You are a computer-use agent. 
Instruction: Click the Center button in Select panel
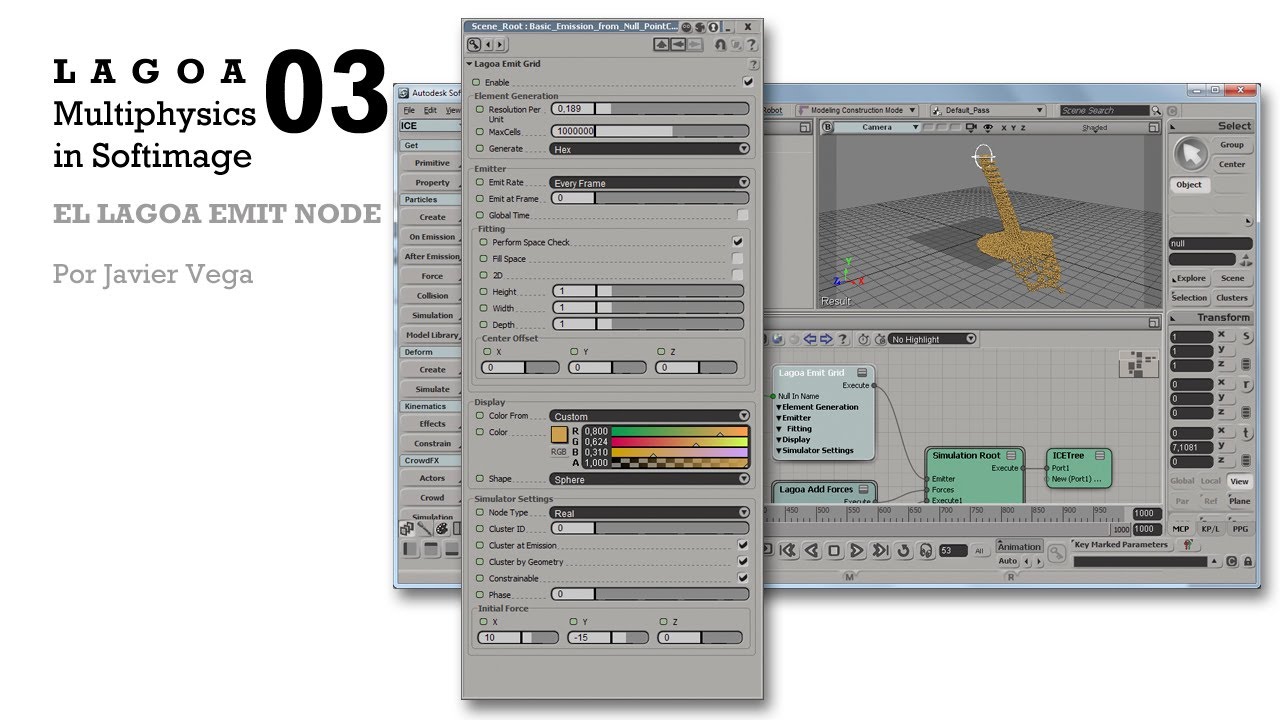(1232, 164)
